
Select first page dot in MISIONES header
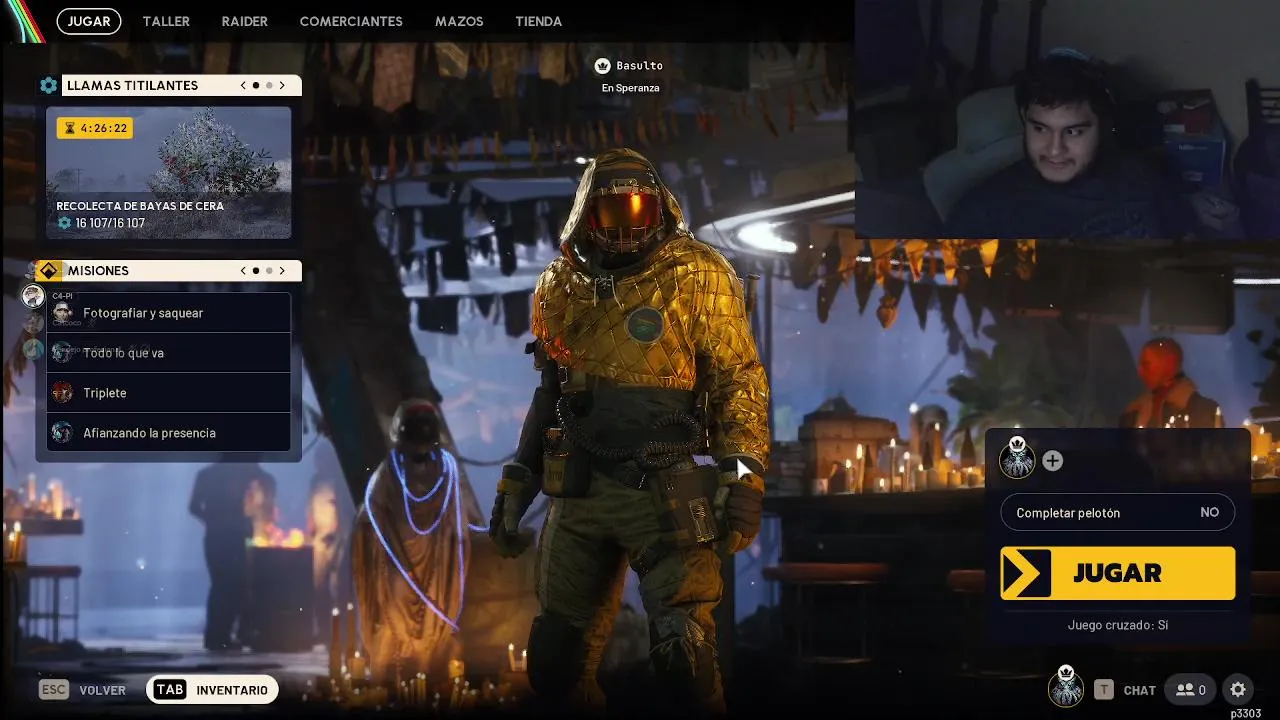pos(256,271)
